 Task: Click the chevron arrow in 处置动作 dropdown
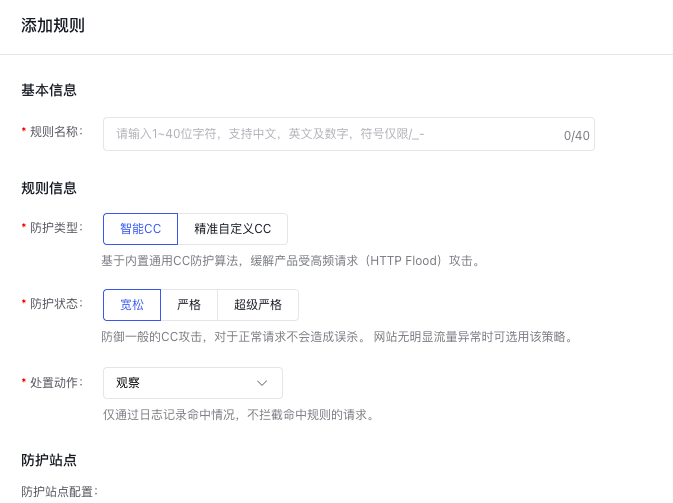262,383
